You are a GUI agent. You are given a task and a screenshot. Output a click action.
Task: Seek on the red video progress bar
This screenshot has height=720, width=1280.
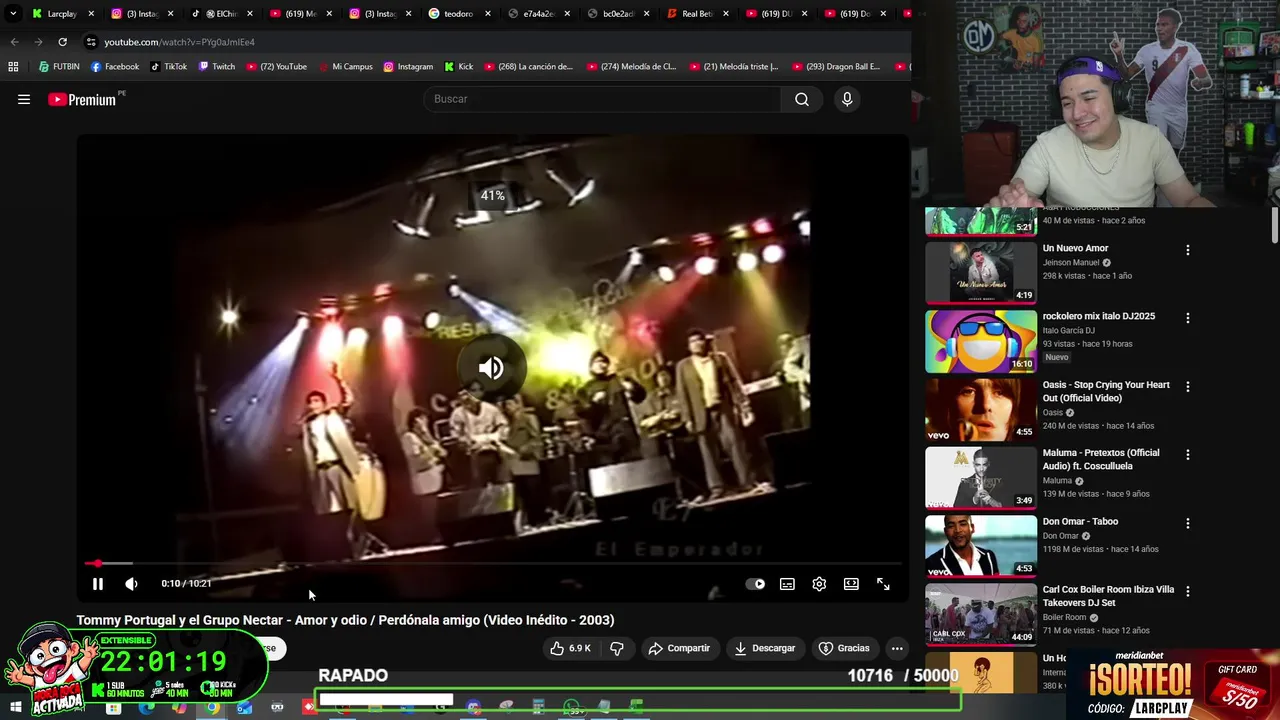[493, 564]
